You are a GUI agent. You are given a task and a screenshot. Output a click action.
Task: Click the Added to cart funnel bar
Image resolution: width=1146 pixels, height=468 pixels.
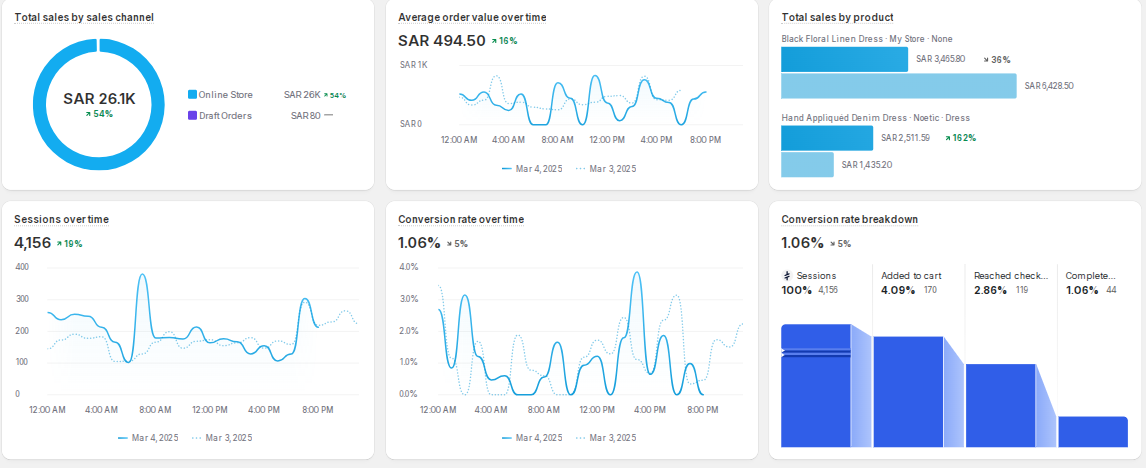click(x=908, y=391)
